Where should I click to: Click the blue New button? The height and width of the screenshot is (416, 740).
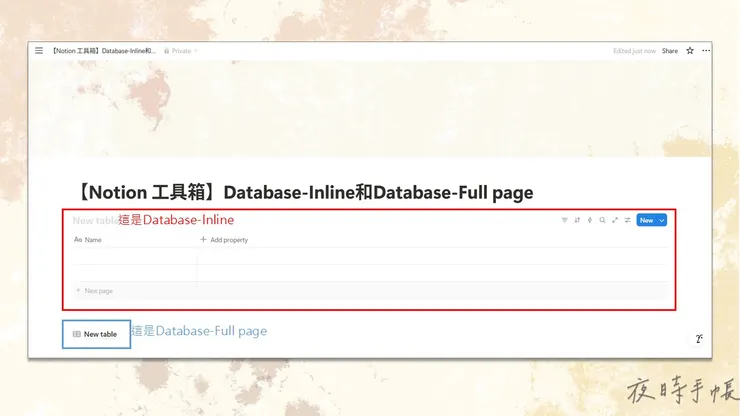pos(647,221)
